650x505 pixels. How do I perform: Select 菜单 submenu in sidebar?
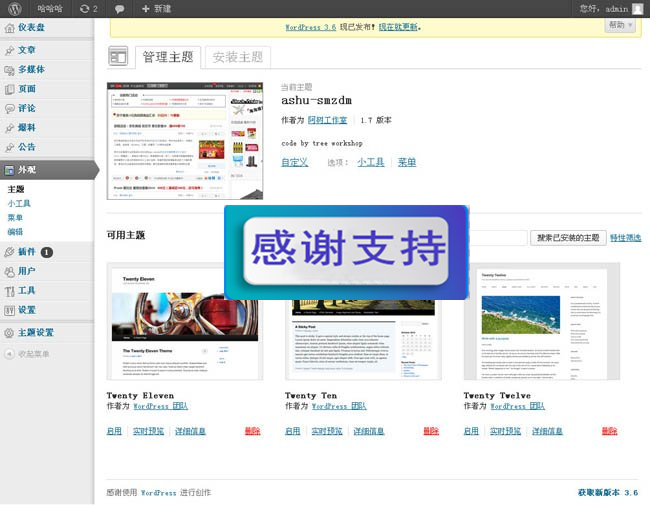coord(15,218)
